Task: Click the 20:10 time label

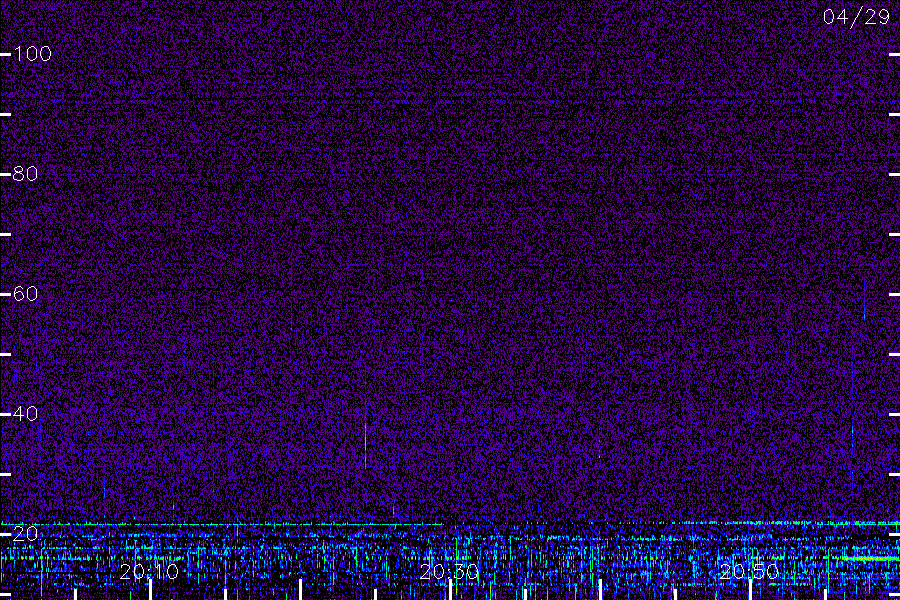Action: tap(149, 572)
